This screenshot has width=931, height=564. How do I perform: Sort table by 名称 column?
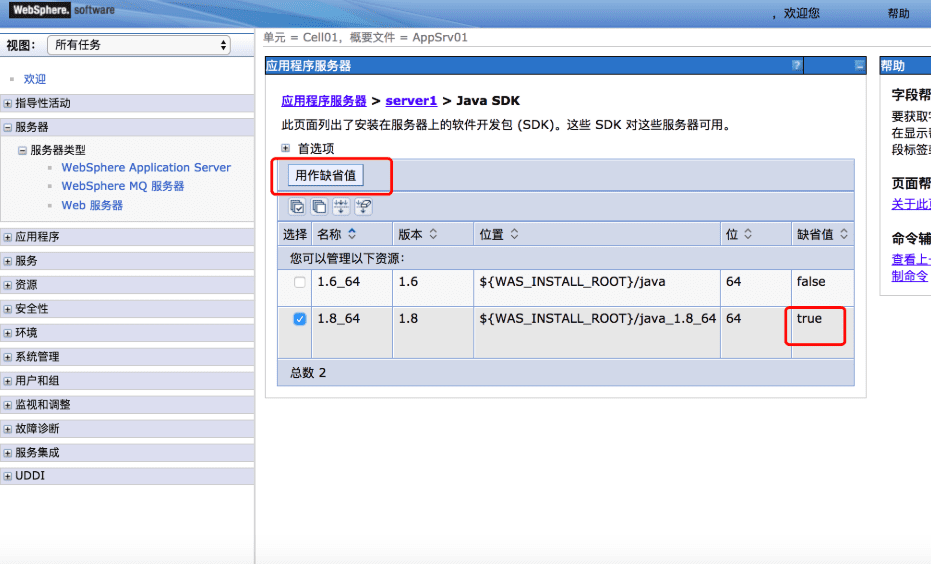pyautogui.click(x=352, y=234)
